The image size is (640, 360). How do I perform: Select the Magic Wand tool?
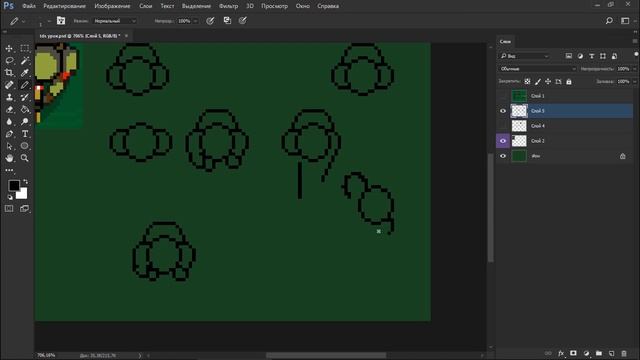24,61
